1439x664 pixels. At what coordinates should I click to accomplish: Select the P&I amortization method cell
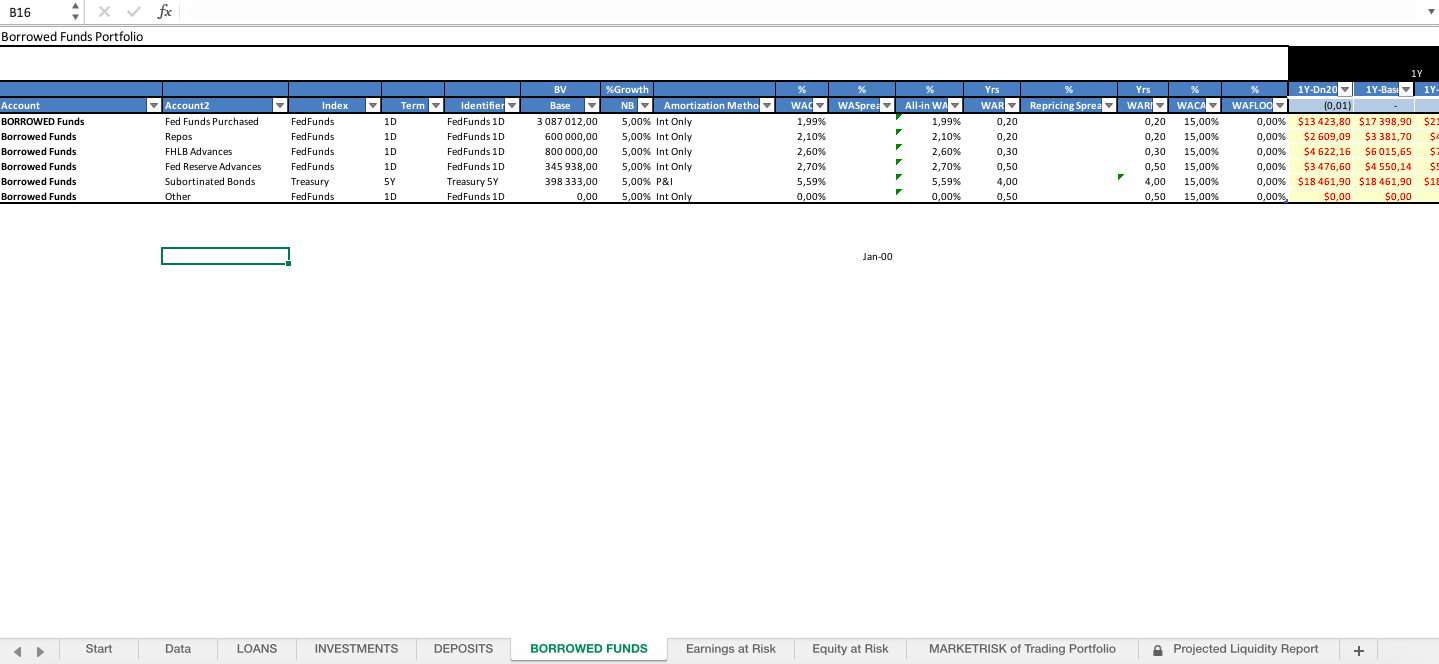(x=714, y=182)
